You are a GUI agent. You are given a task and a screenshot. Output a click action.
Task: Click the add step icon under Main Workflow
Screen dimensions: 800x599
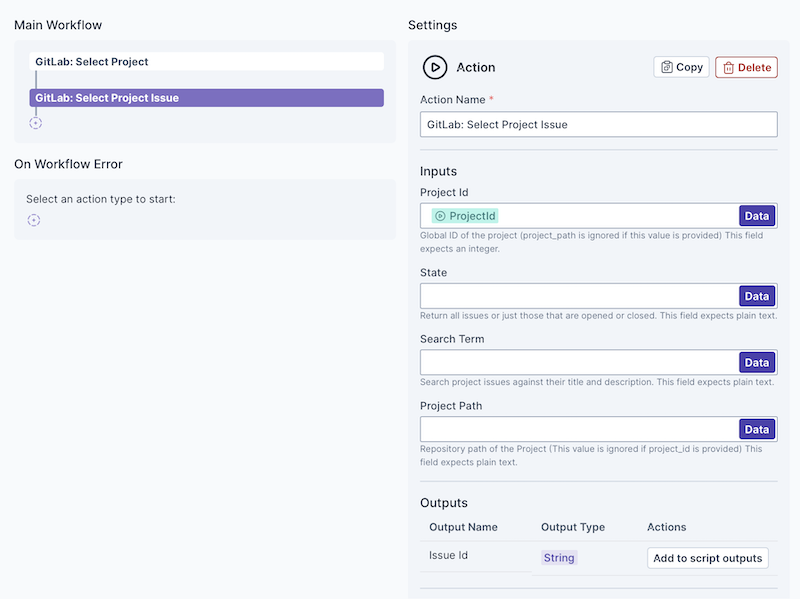36,123
